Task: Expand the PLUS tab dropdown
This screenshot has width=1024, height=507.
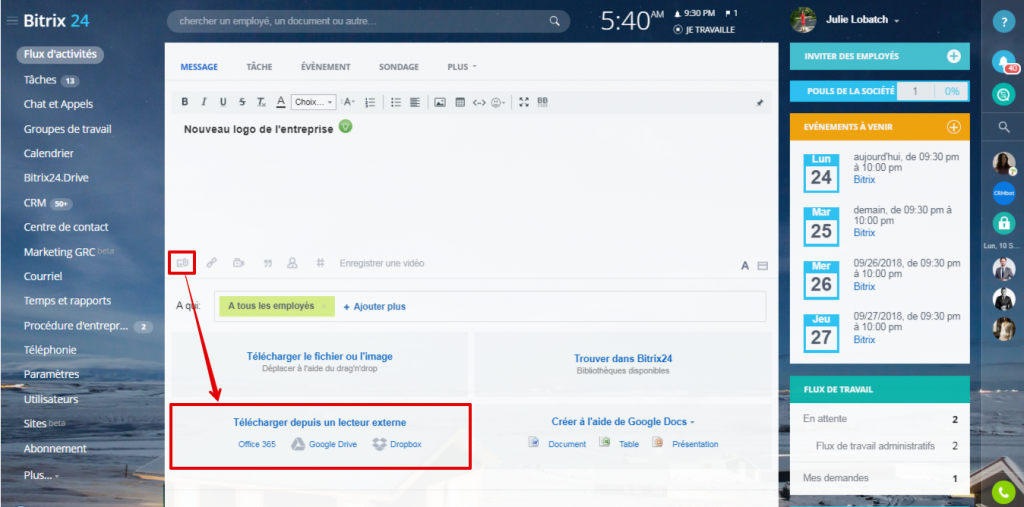Action: (x=462, y=67)
